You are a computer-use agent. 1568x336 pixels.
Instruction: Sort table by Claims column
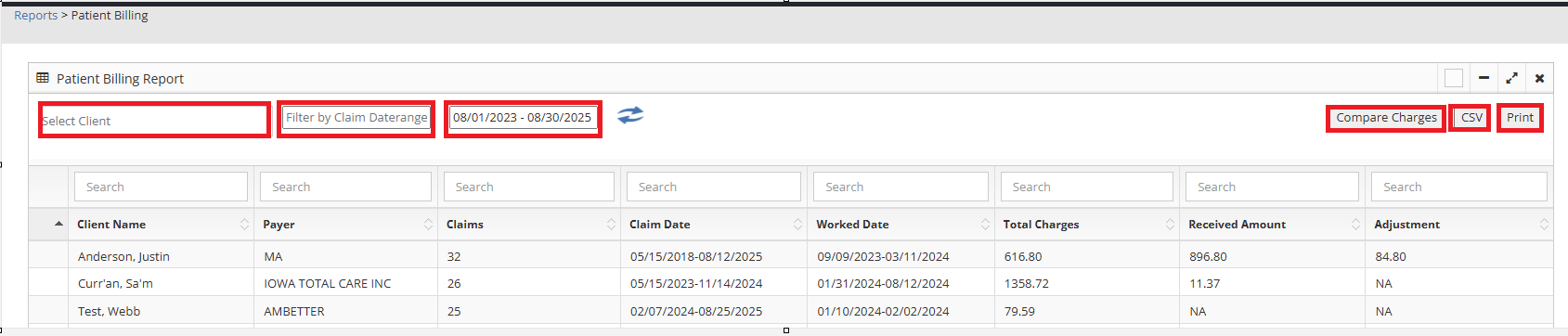tap(529, 225)
